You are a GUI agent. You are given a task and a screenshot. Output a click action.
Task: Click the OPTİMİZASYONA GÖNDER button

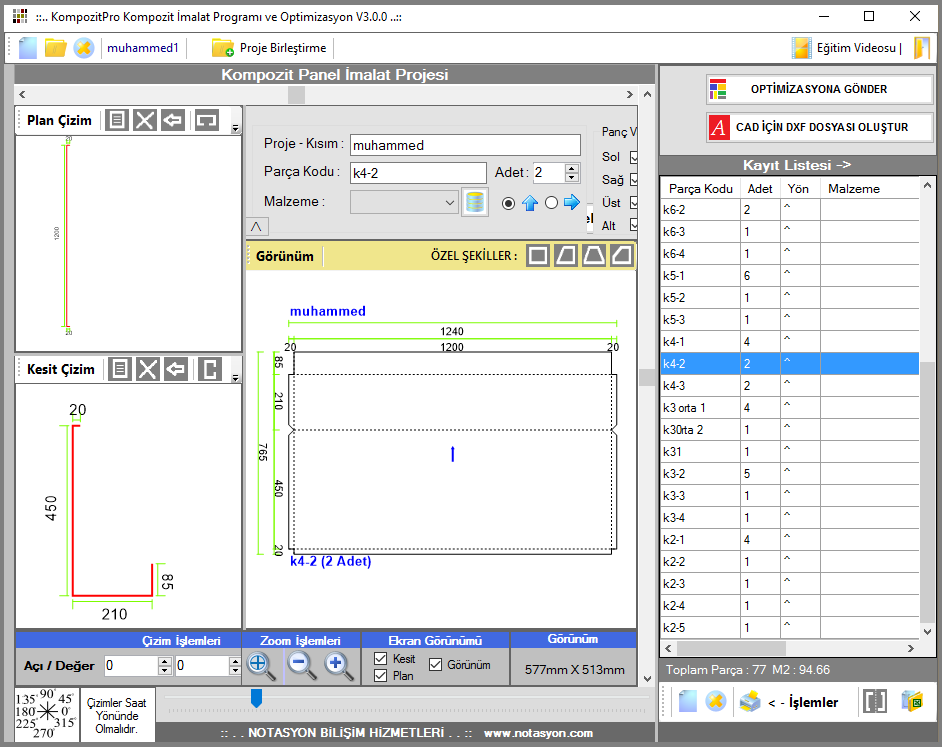[x=819, y=90]
